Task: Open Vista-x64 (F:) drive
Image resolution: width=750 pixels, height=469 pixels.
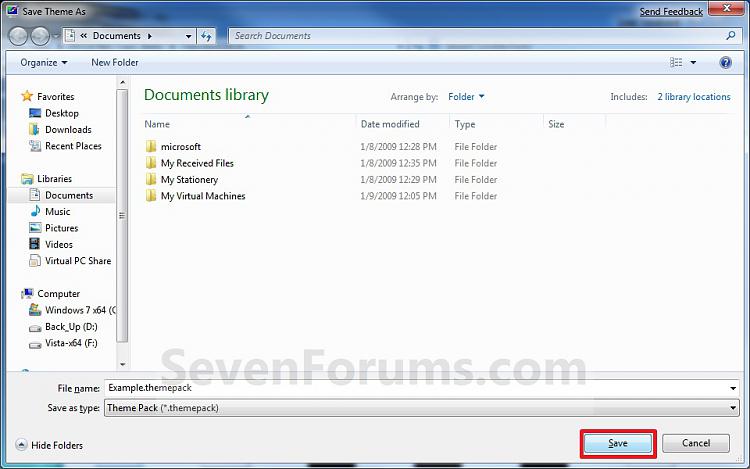Action: click(71, 343)
